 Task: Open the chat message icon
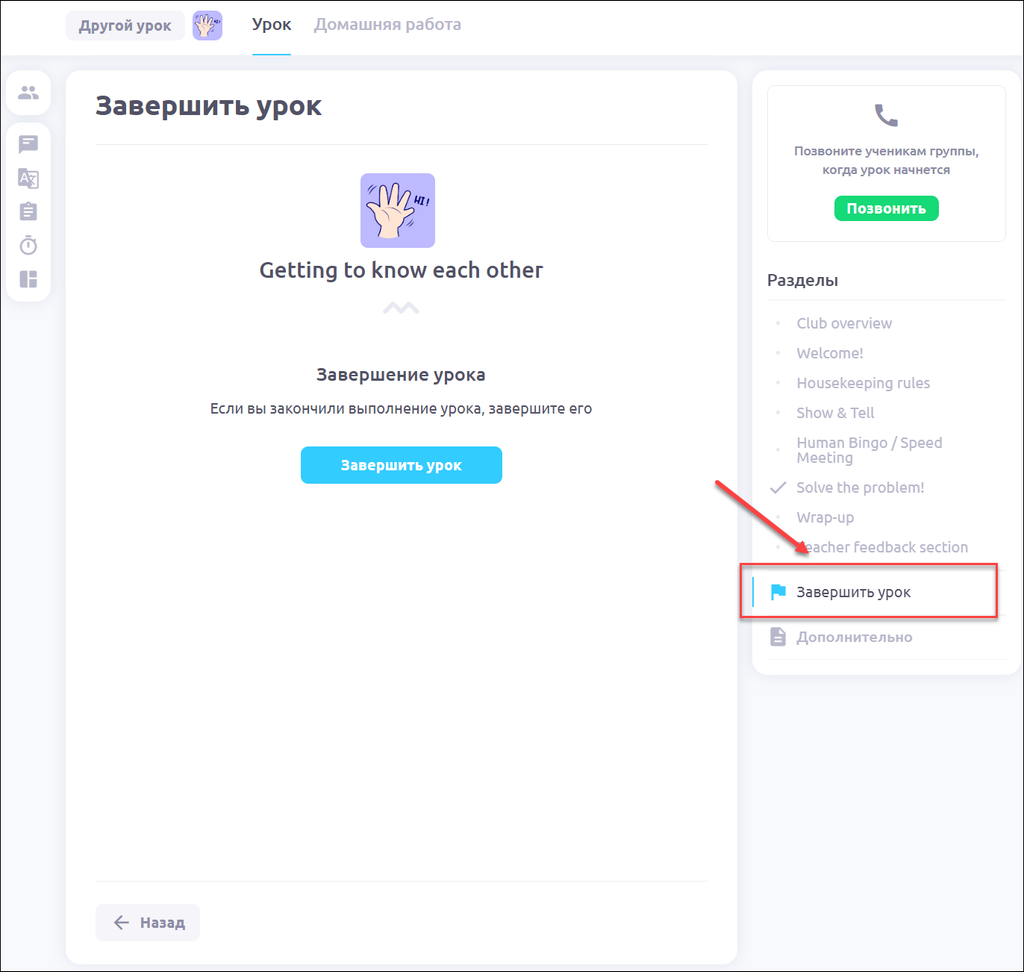(x=28, y=144)
